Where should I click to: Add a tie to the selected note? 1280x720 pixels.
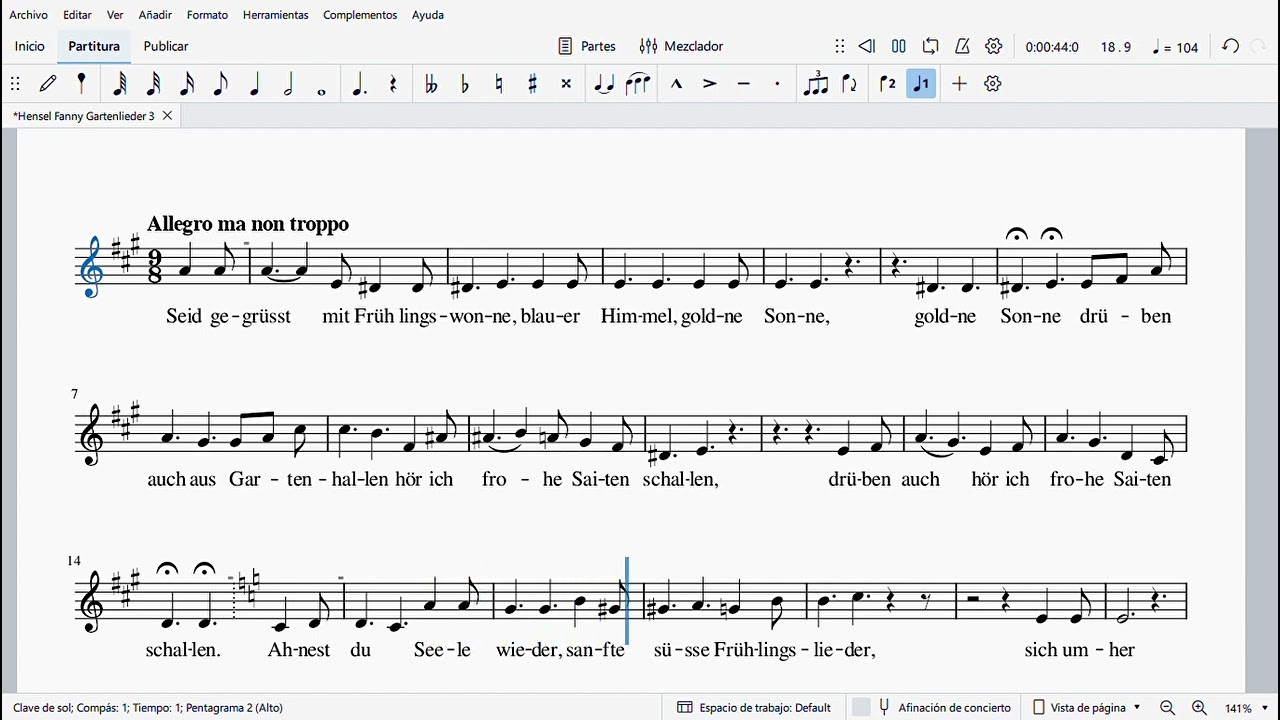pos(604,84)
